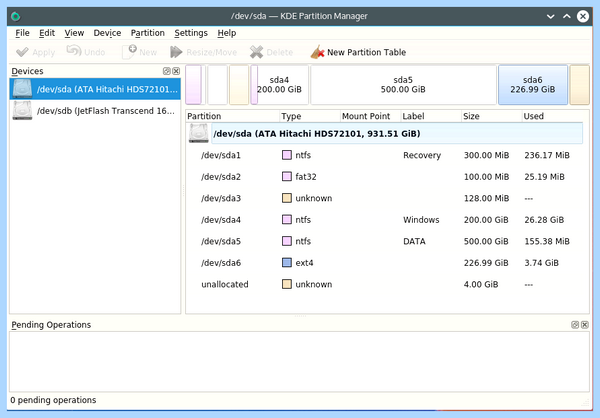The width and height of the screenshot is (600, 418).
Task: Sort by Size column header
Action: click(491, 116)
